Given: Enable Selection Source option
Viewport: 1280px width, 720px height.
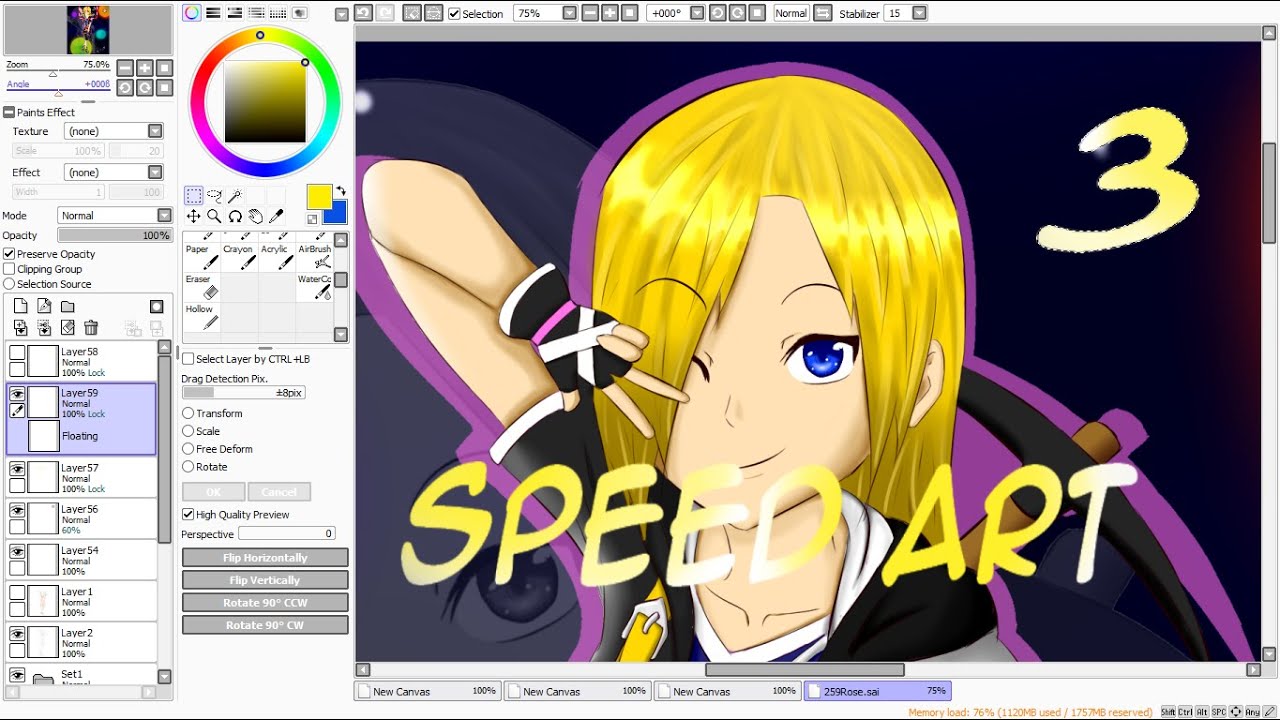Looking at the screenshot, I should (9, 284).
